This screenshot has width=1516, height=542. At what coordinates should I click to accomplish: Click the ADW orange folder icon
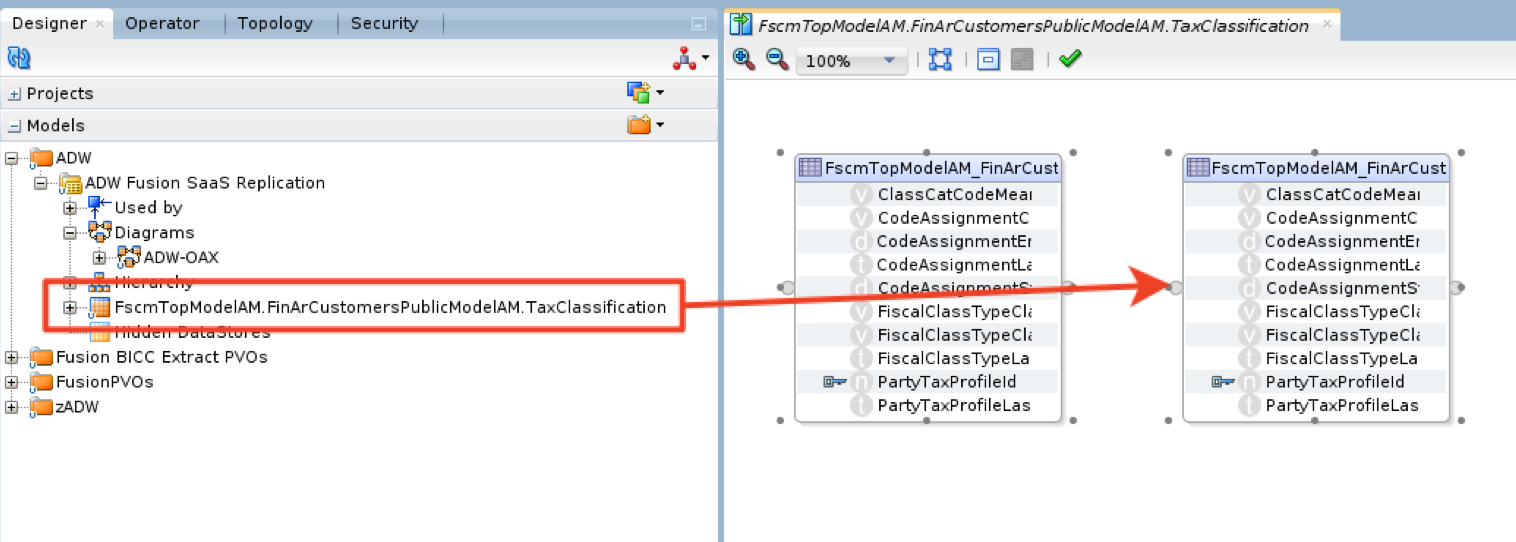pyautogui.click(x=41, y=158)
